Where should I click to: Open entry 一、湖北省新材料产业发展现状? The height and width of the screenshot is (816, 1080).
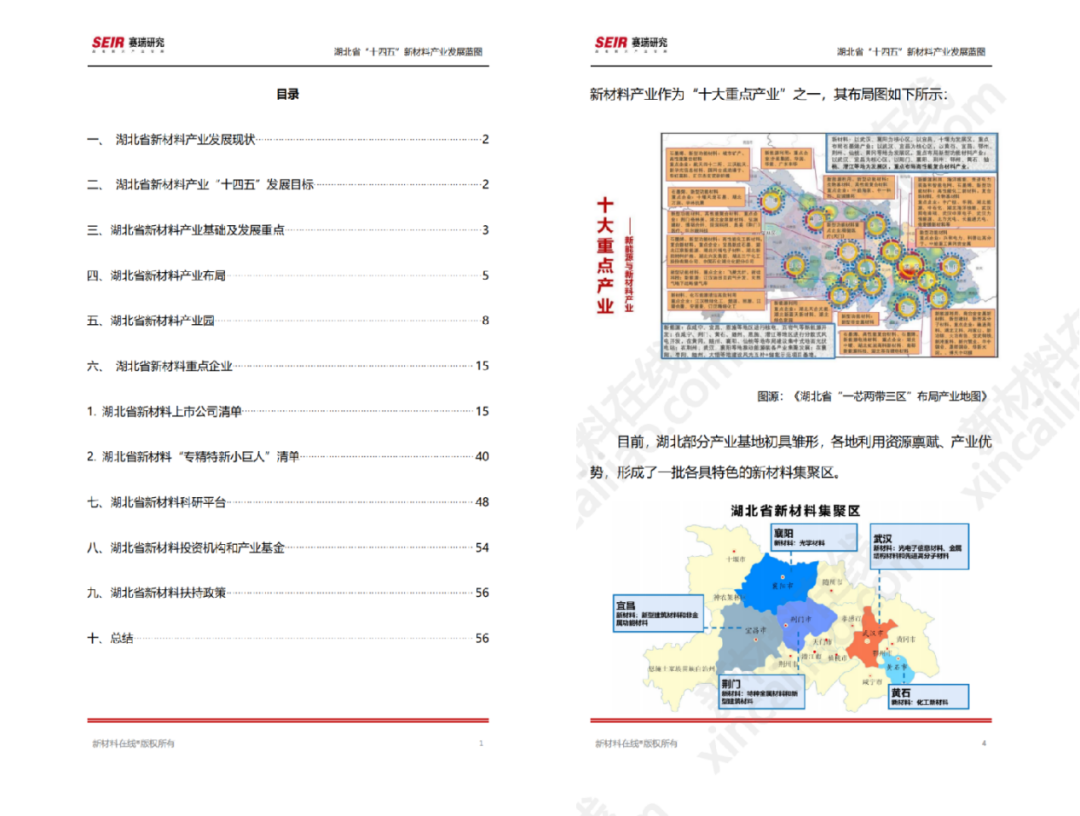pyautogui.click(x=288, y=140)
